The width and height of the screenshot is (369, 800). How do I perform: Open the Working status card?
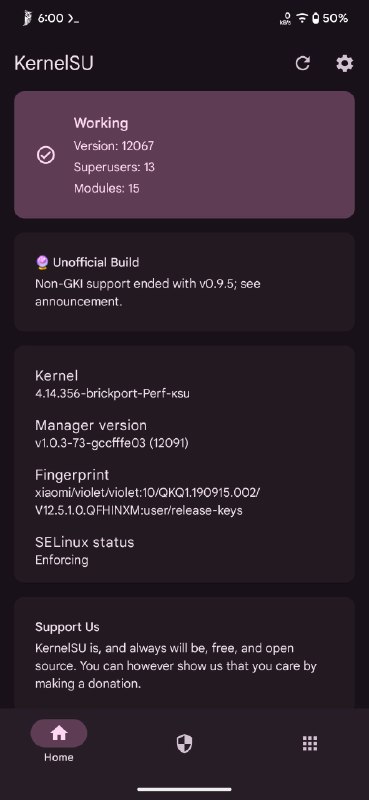point(184,155)
